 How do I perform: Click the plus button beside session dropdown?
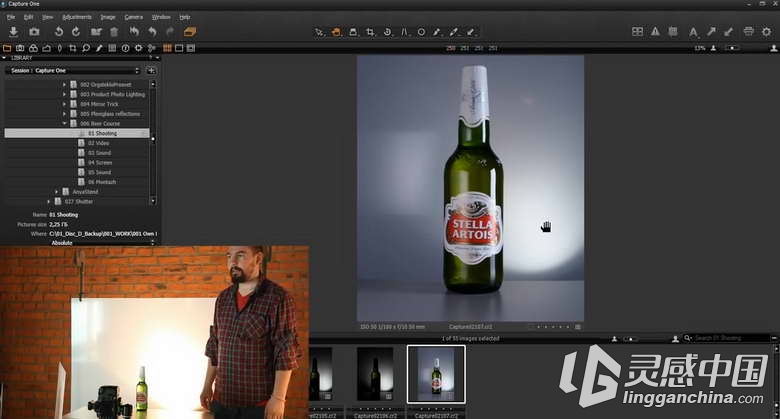[151, 71]
